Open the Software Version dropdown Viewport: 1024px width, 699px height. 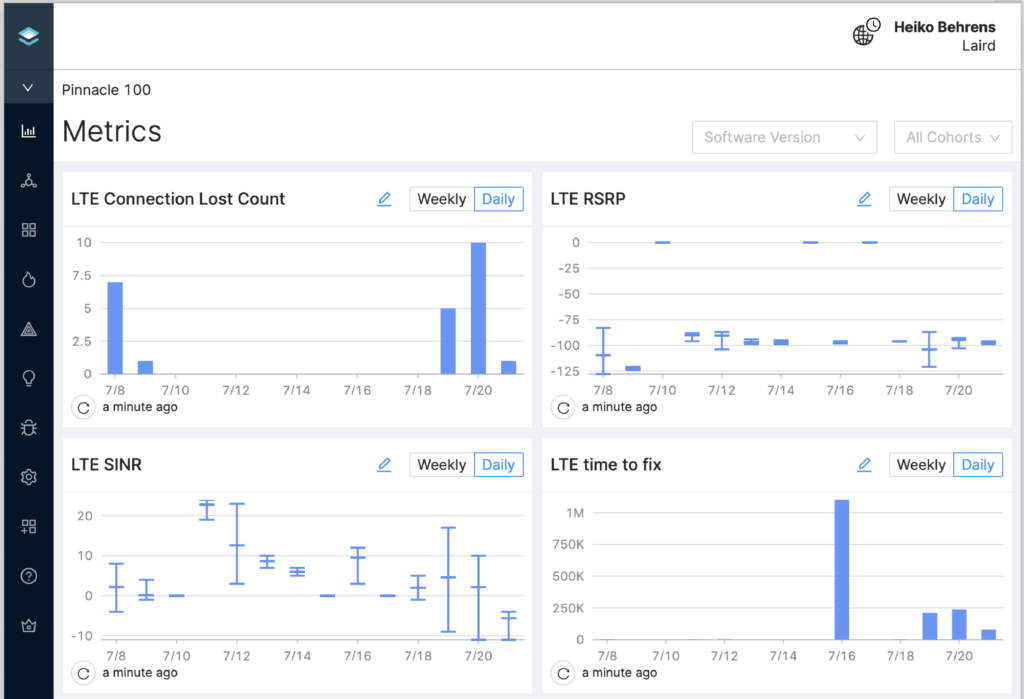point(784,138)
